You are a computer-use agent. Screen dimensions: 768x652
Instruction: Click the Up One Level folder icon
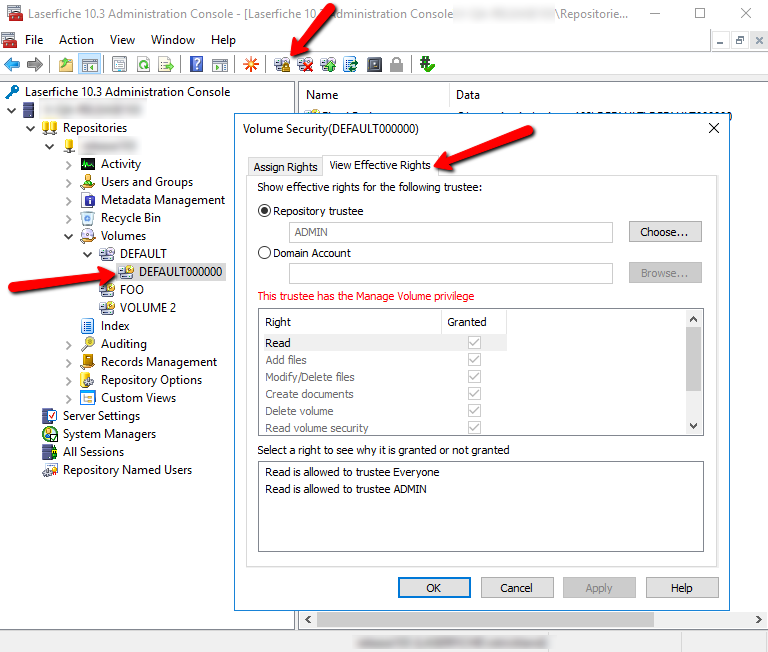[x=66, y=64]
